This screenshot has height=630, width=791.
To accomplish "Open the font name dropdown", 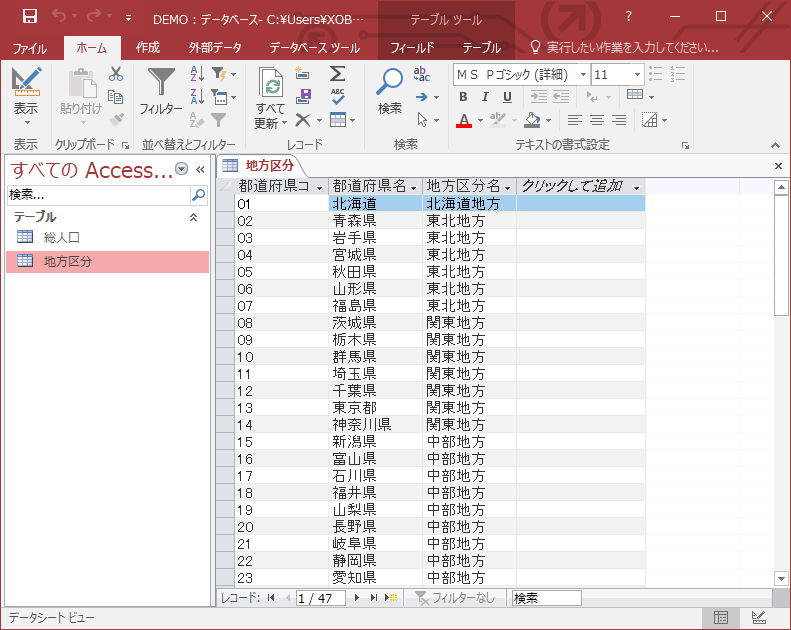I will [x=583, y=75].
